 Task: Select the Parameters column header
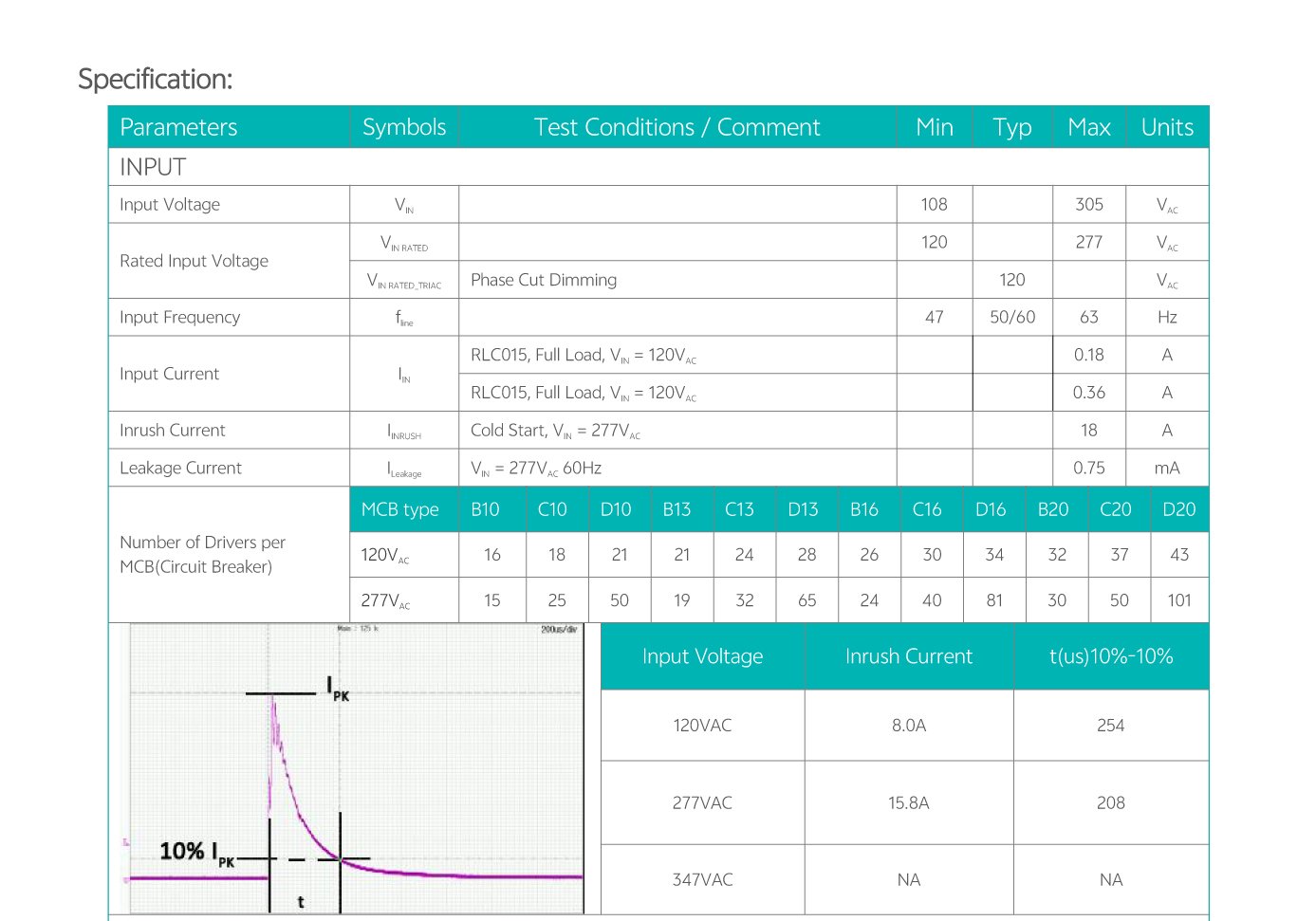(178, 127)
